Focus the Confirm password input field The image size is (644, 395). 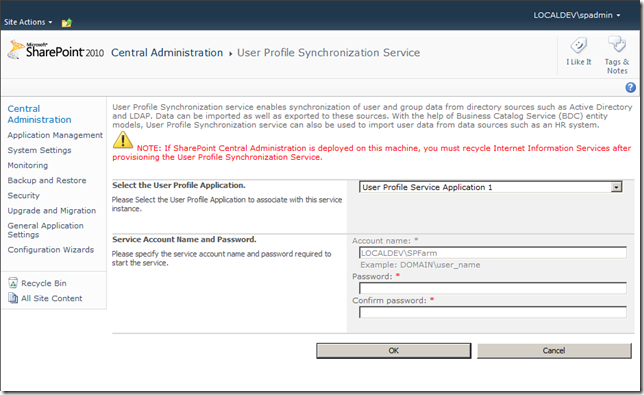(x=492, y=312)
